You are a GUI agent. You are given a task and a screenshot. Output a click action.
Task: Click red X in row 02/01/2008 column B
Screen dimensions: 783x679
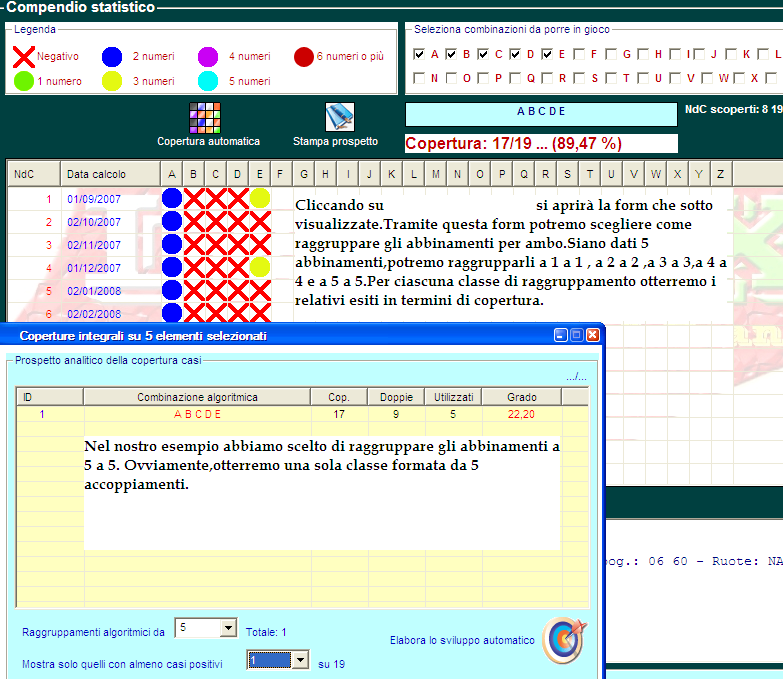pyautogui.click(x=194, y=290)
